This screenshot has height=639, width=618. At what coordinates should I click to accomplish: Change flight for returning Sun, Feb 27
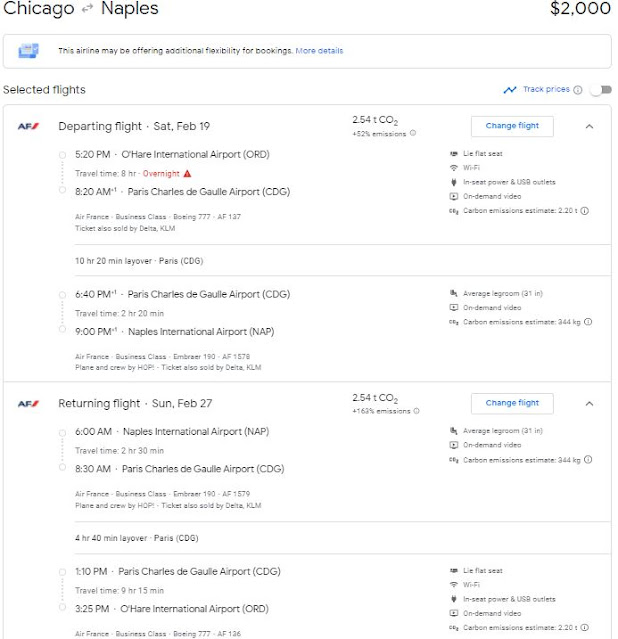[512, 403]
